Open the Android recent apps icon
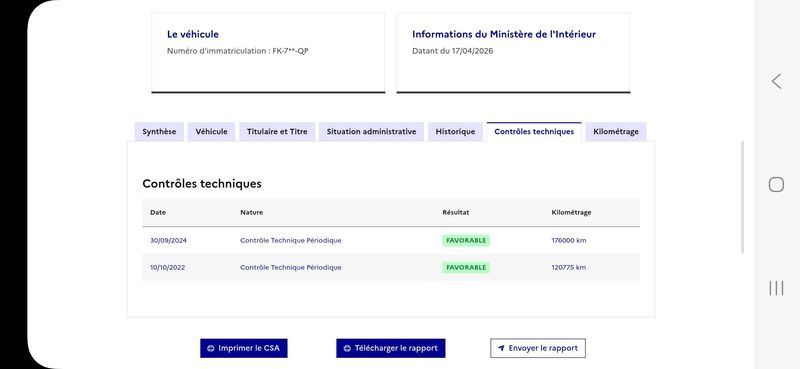The height and width of the screenshot is (369, 800). click(776, 288)
